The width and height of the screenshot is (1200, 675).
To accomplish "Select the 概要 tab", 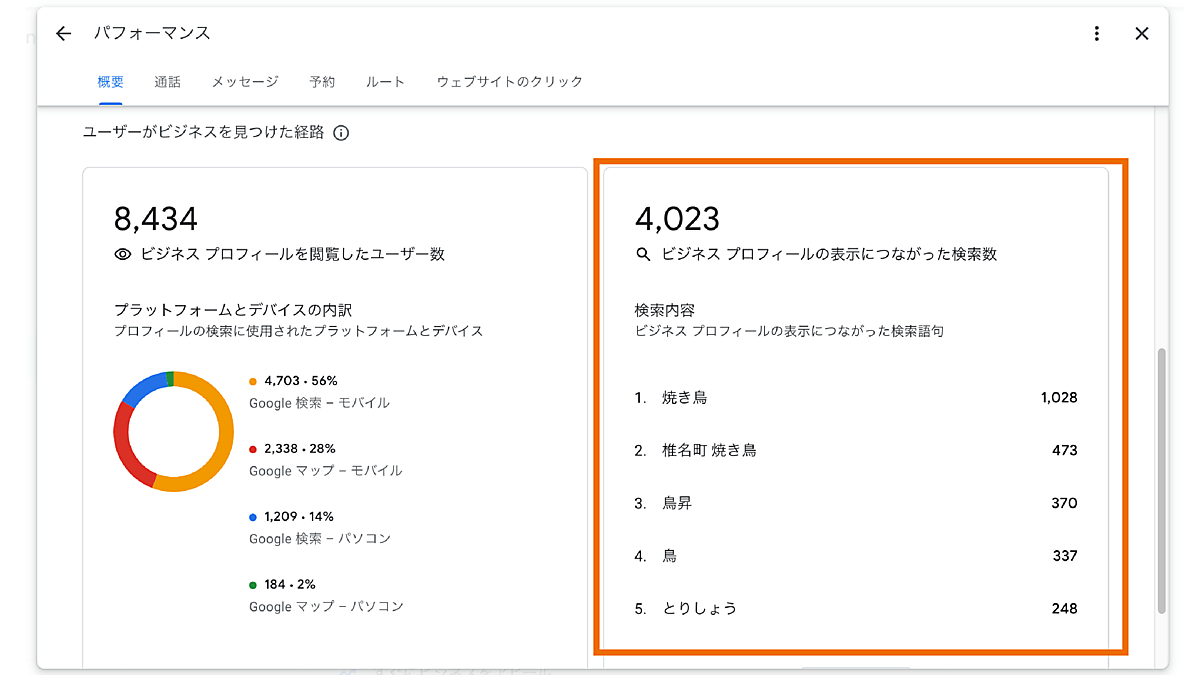I will pyautogui.click(x=110, y=82).
